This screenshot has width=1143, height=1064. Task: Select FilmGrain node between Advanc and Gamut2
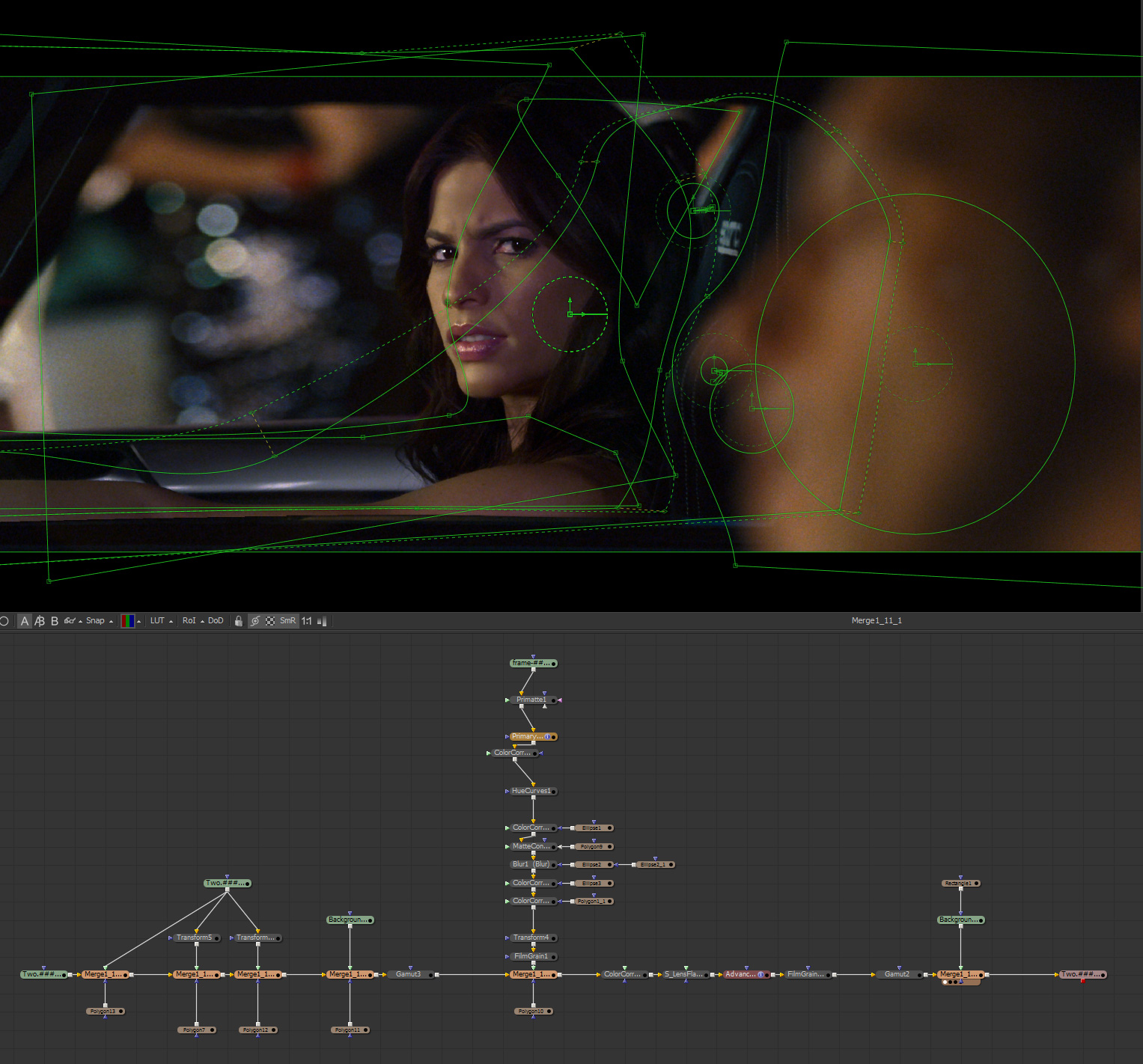(808, 974)
